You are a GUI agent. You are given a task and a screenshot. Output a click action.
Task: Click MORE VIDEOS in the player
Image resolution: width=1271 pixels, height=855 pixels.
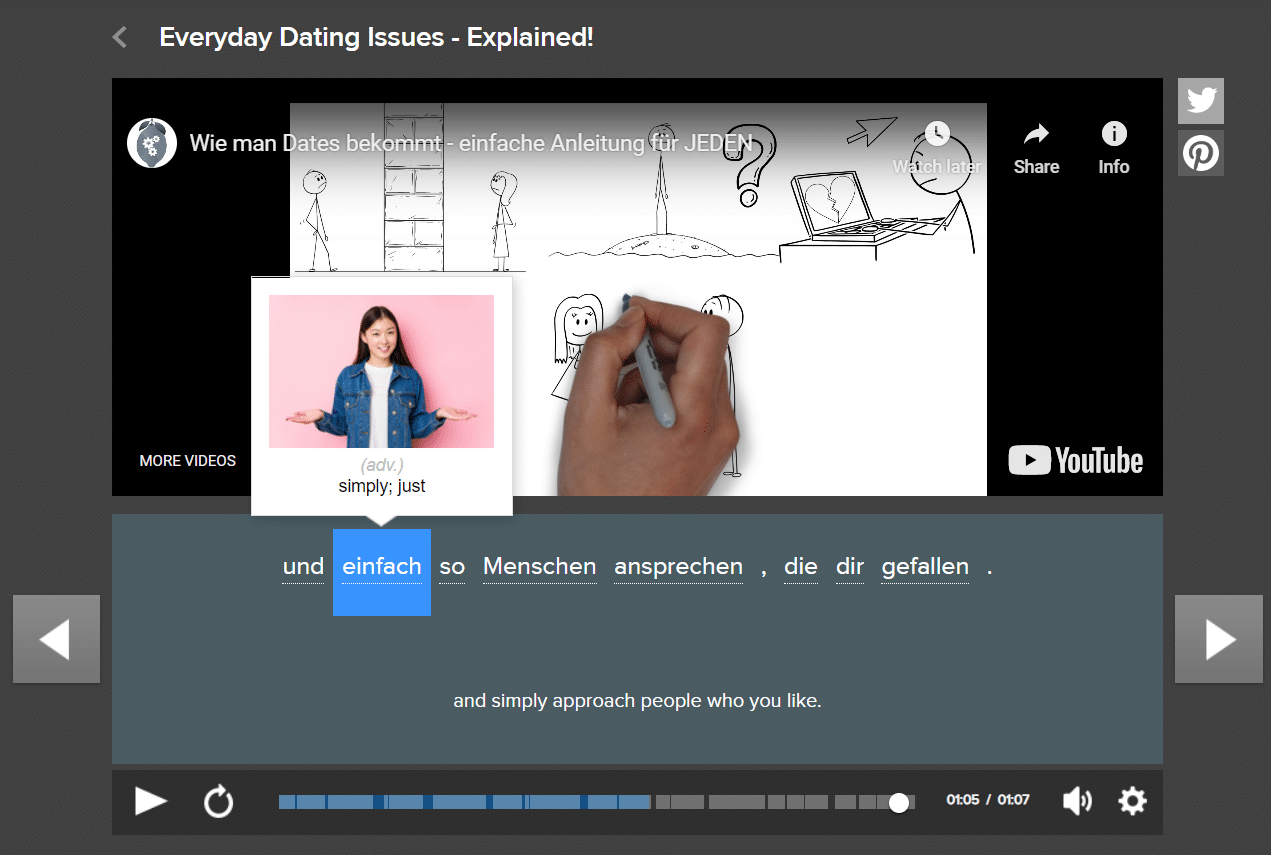[188, 461]
